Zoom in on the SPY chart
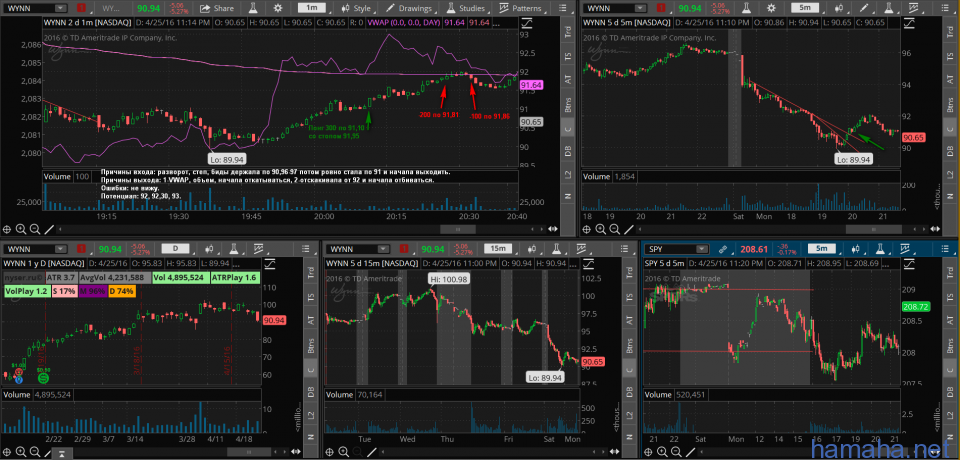Image resolution: width=960 pixels, height=460 pixels. 661,452
